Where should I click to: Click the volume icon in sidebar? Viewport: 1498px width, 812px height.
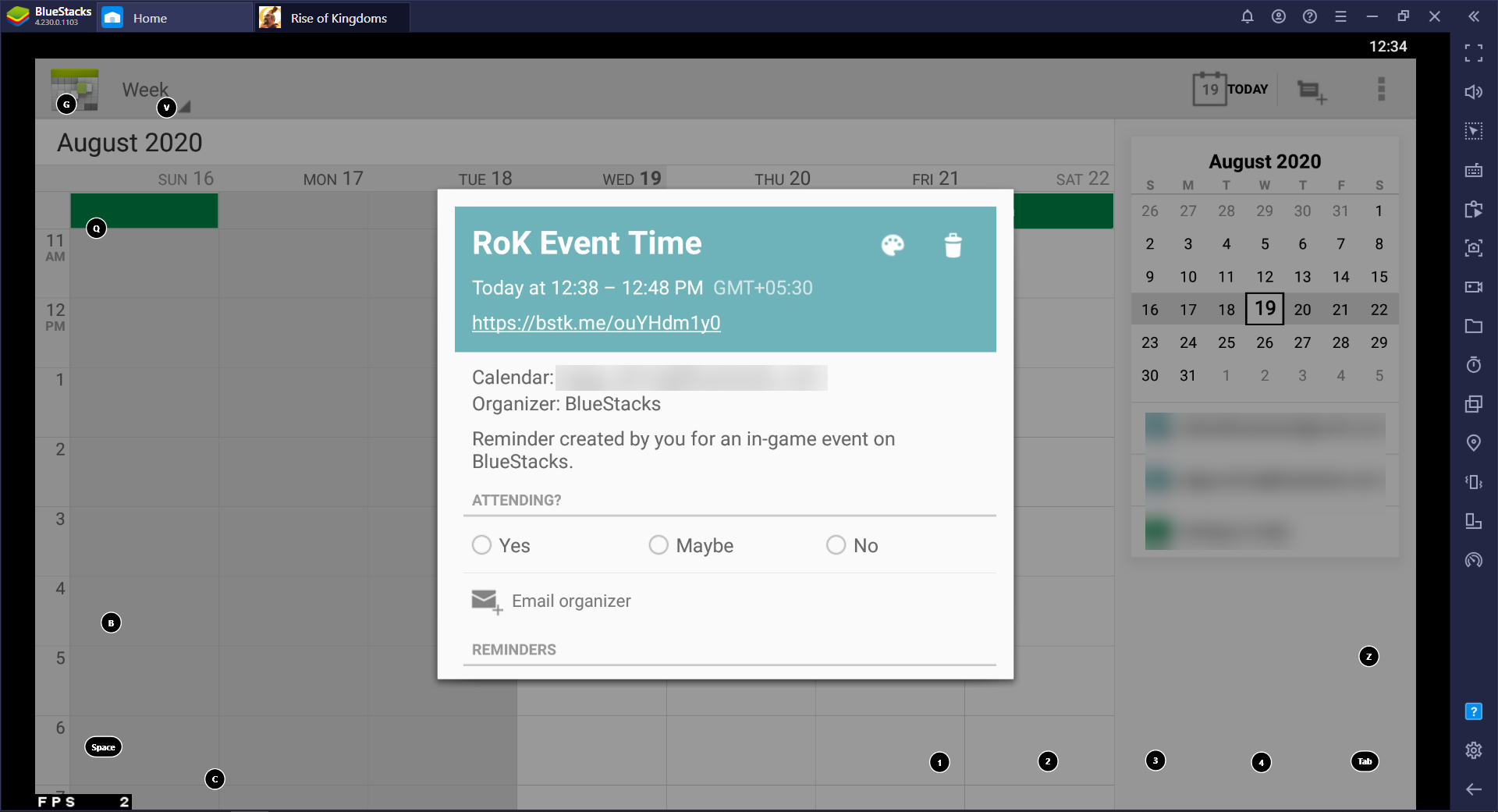pos(1474,92)
